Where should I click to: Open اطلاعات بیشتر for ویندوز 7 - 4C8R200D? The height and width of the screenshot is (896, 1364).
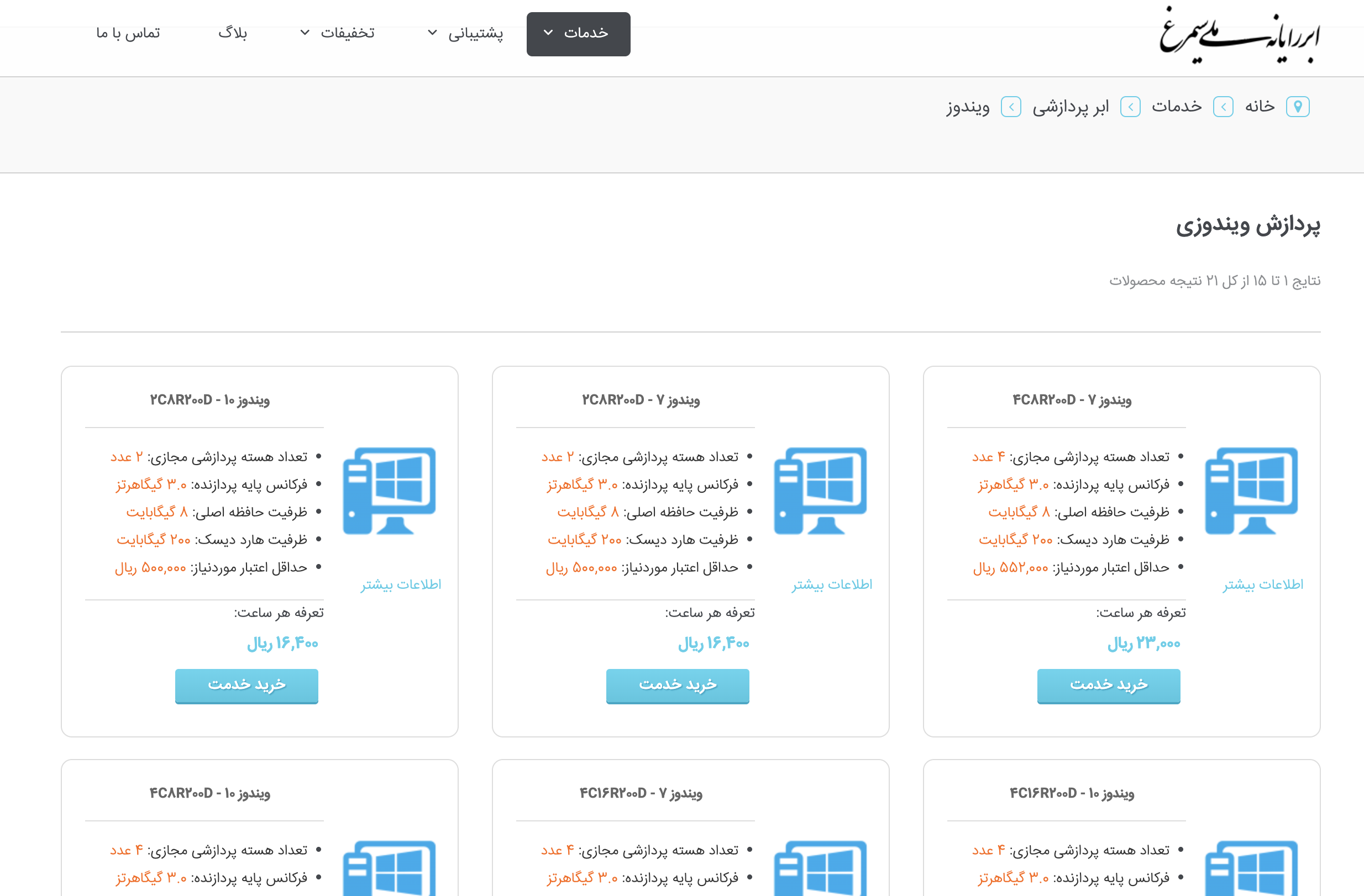pos(1263,584)
